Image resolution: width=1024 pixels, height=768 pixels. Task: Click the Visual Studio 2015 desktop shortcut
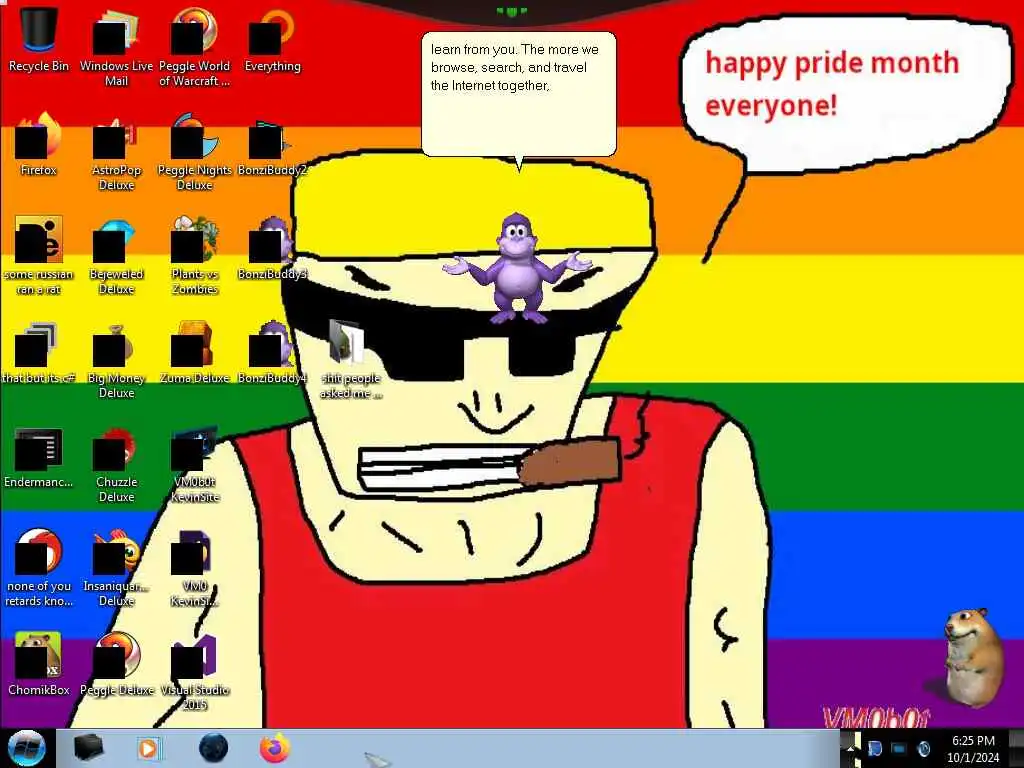[x=194, y=671]
